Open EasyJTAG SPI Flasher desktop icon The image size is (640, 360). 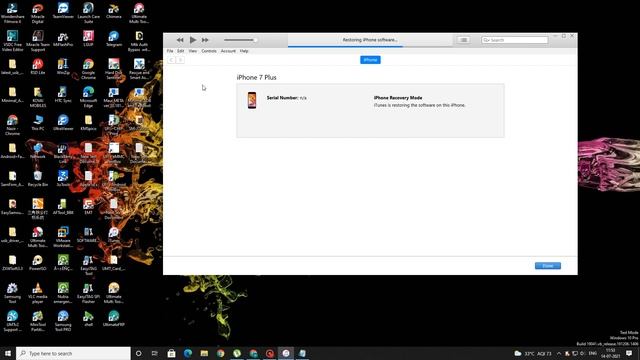[88, 293]
